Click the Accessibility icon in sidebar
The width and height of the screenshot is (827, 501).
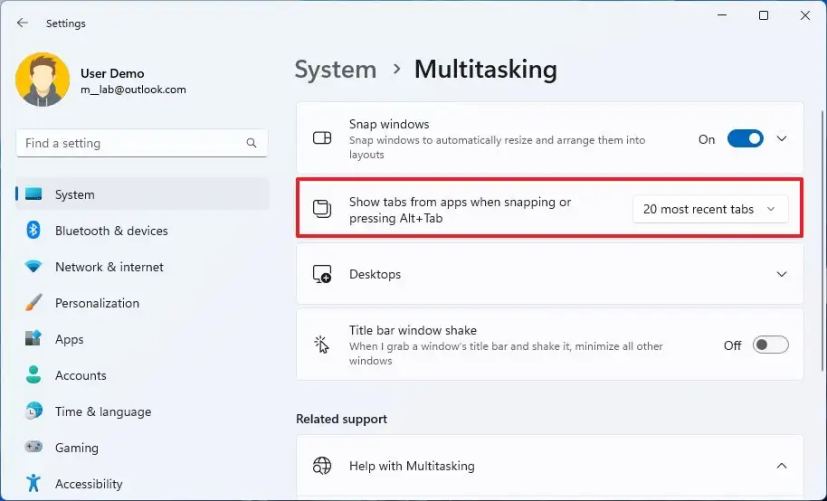pyautogui.click(x=34, y=484)
